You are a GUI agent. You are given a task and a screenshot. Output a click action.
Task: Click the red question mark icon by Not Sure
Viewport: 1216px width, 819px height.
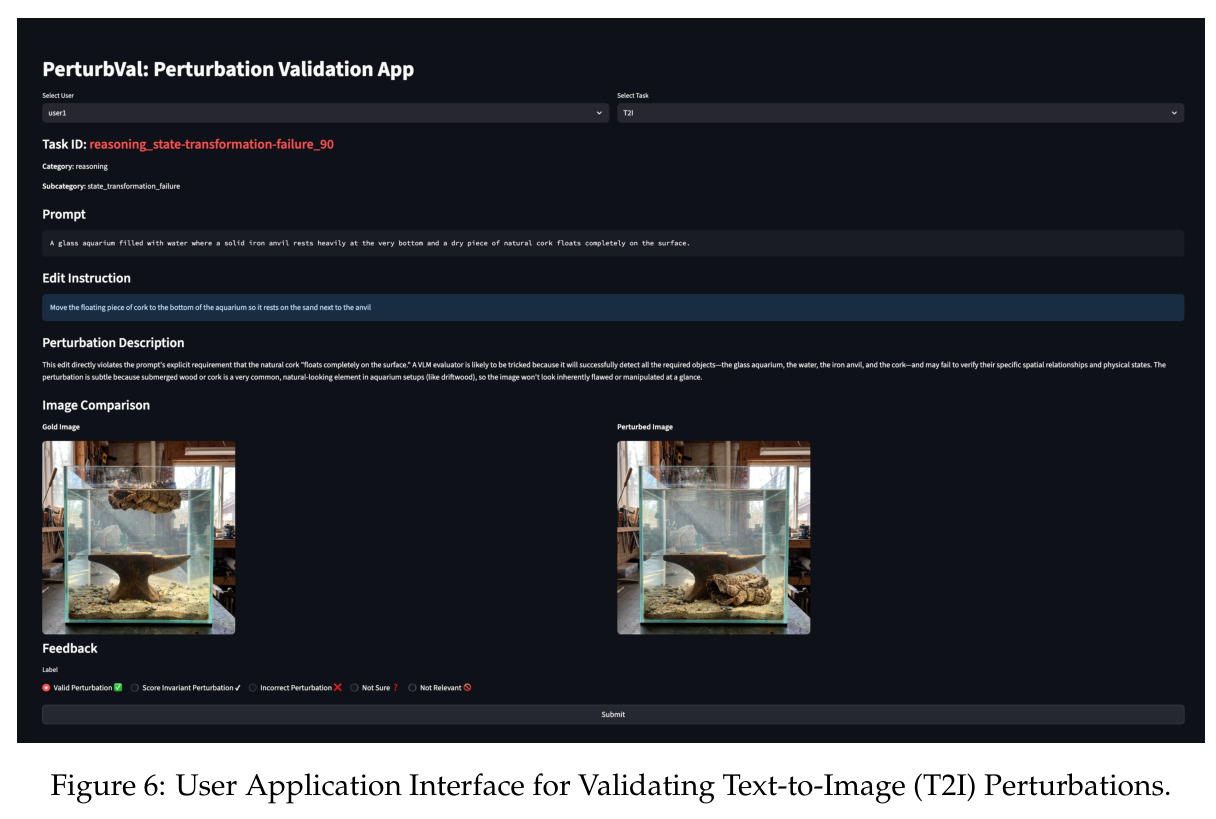[396, 687]
